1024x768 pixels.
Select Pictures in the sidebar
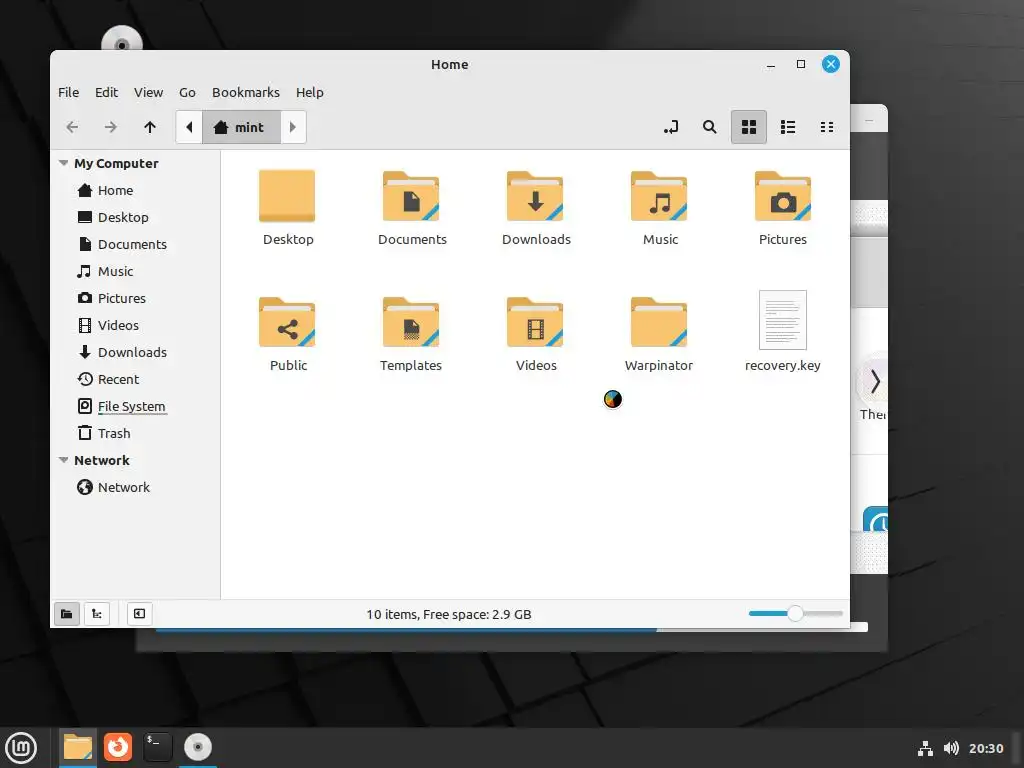(x=135, y=298)
